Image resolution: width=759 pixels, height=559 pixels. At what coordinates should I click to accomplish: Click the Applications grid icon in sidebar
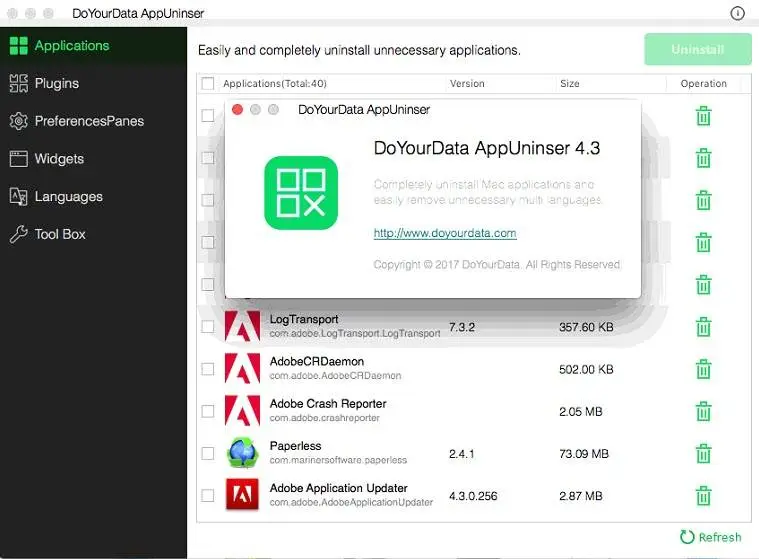click(x=19, y=46)
